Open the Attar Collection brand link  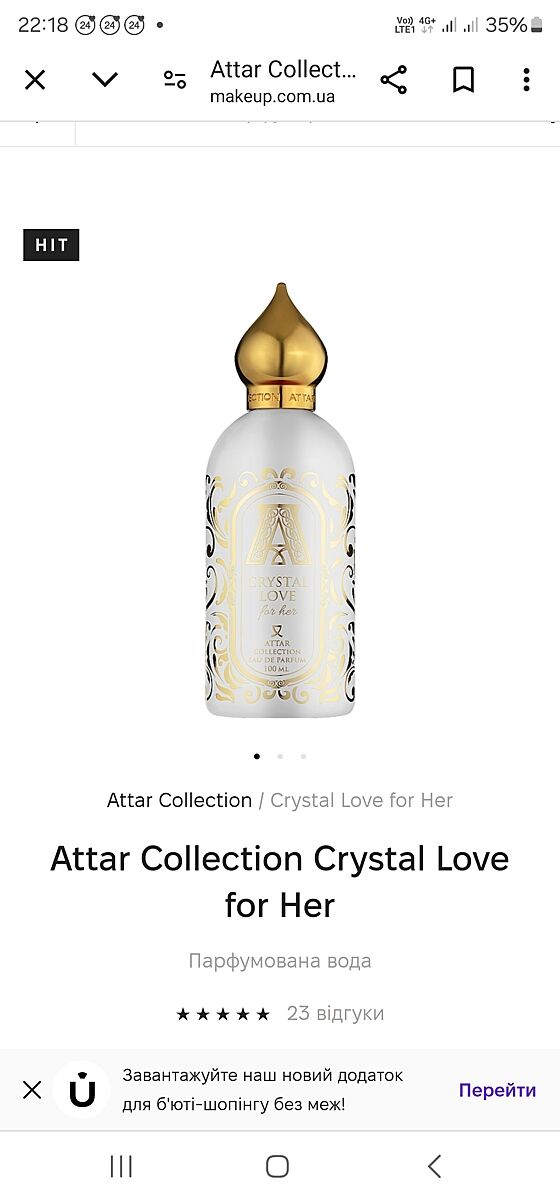pos(180,800)
